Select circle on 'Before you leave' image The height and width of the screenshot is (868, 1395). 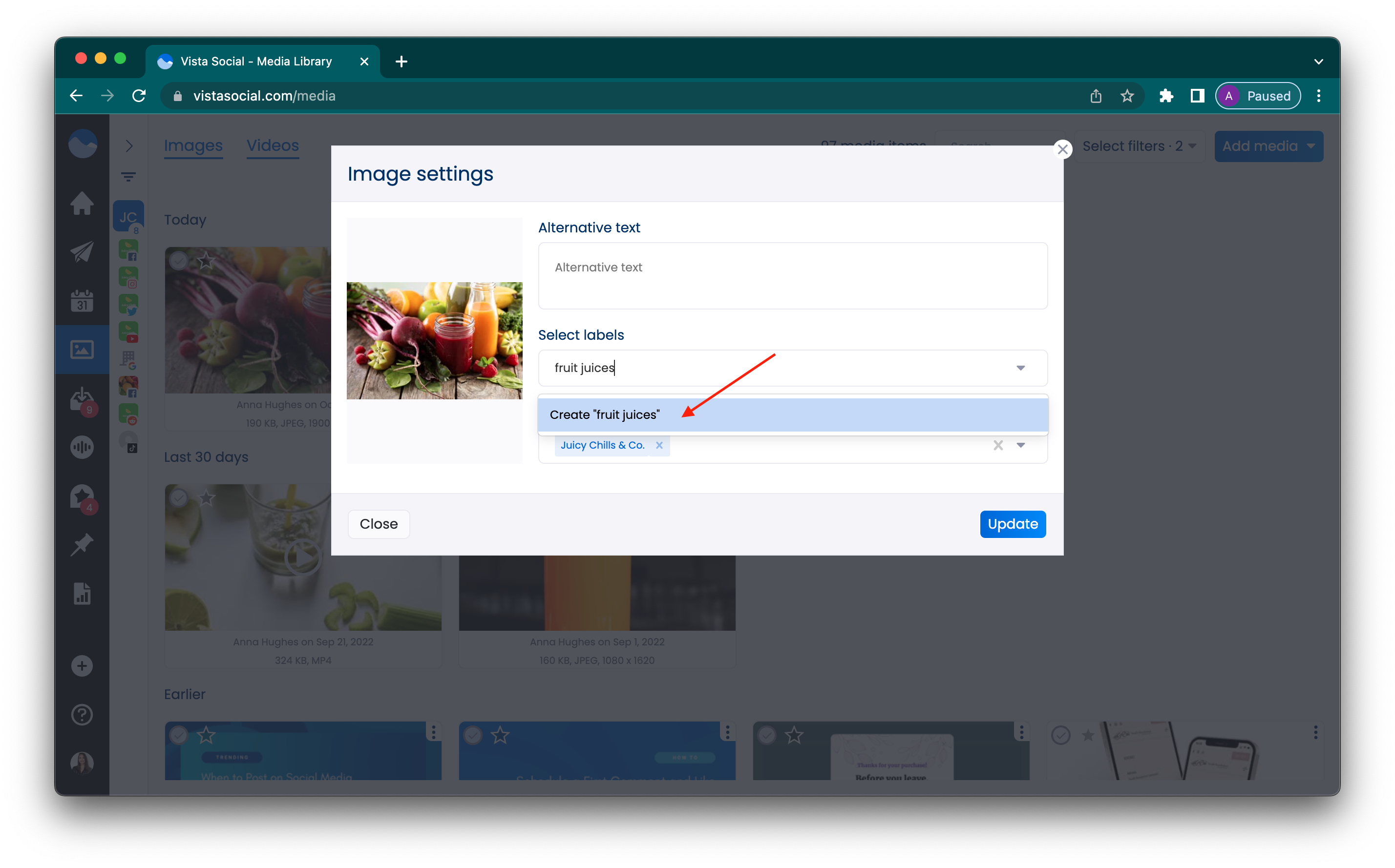(x=767, y=734)
